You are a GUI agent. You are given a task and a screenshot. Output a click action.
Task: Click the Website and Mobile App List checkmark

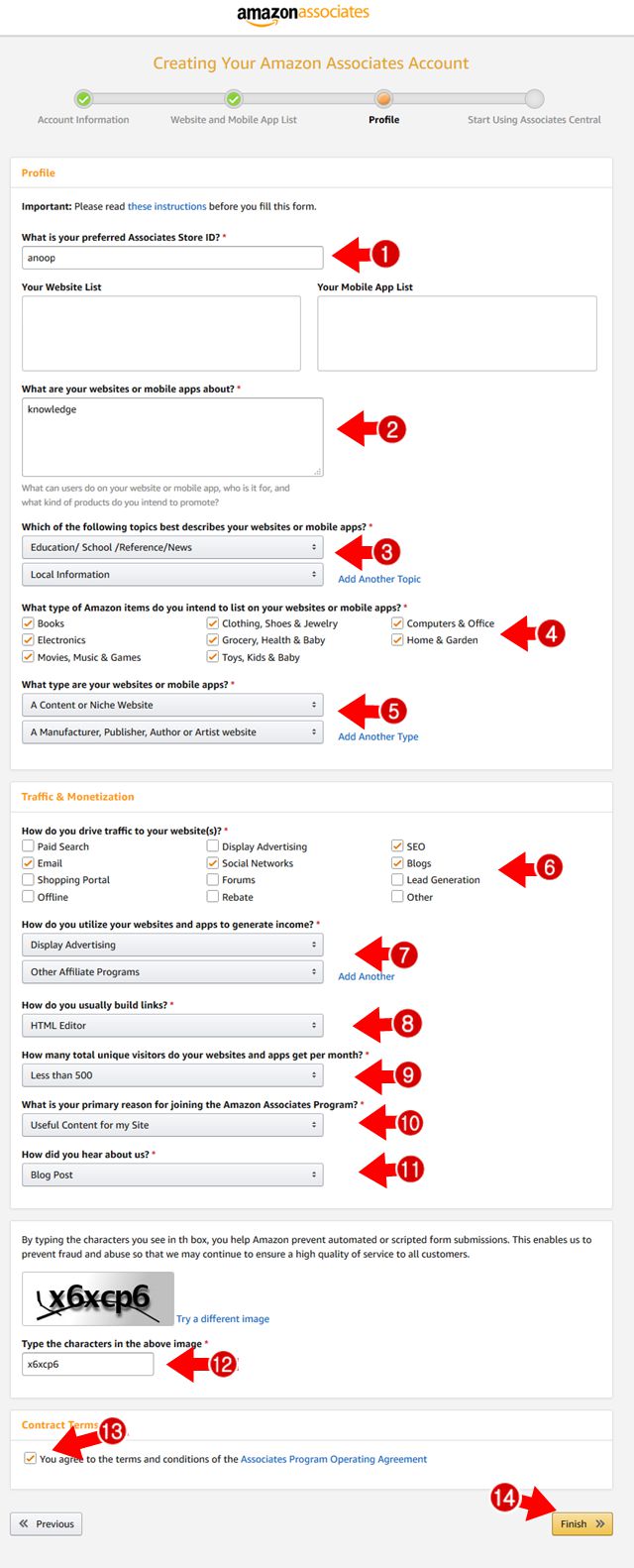coord(234,99)
